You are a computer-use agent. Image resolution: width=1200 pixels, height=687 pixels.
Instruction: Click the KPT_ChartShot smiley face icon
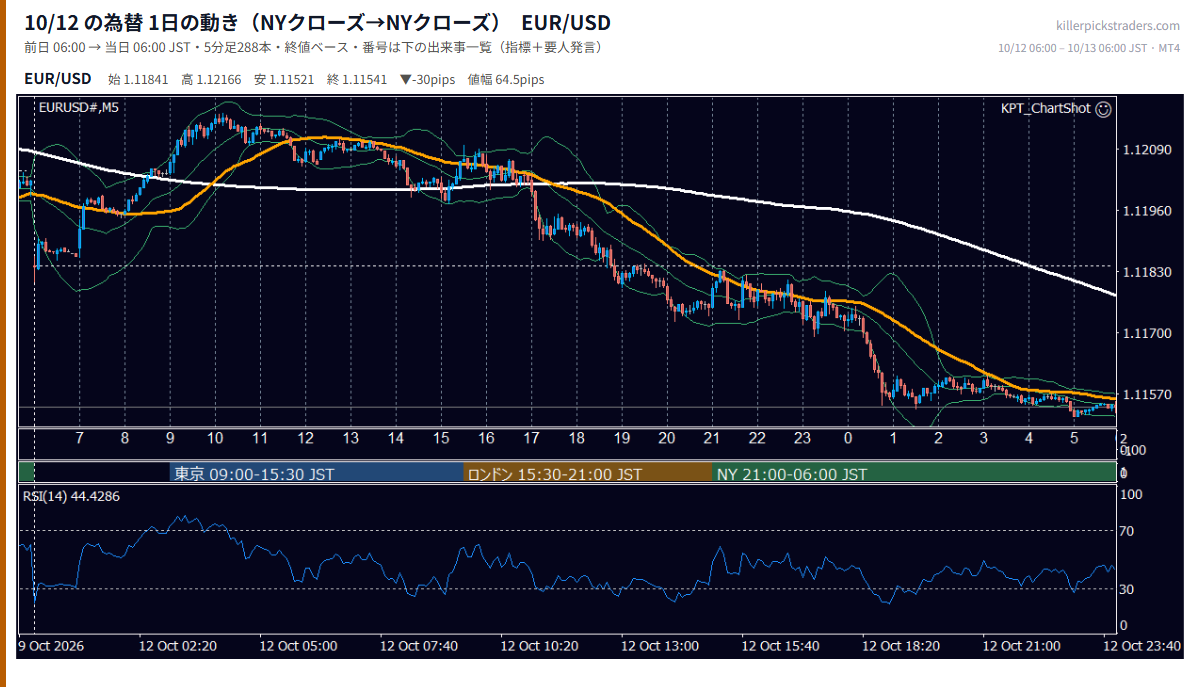point(1104,109)
